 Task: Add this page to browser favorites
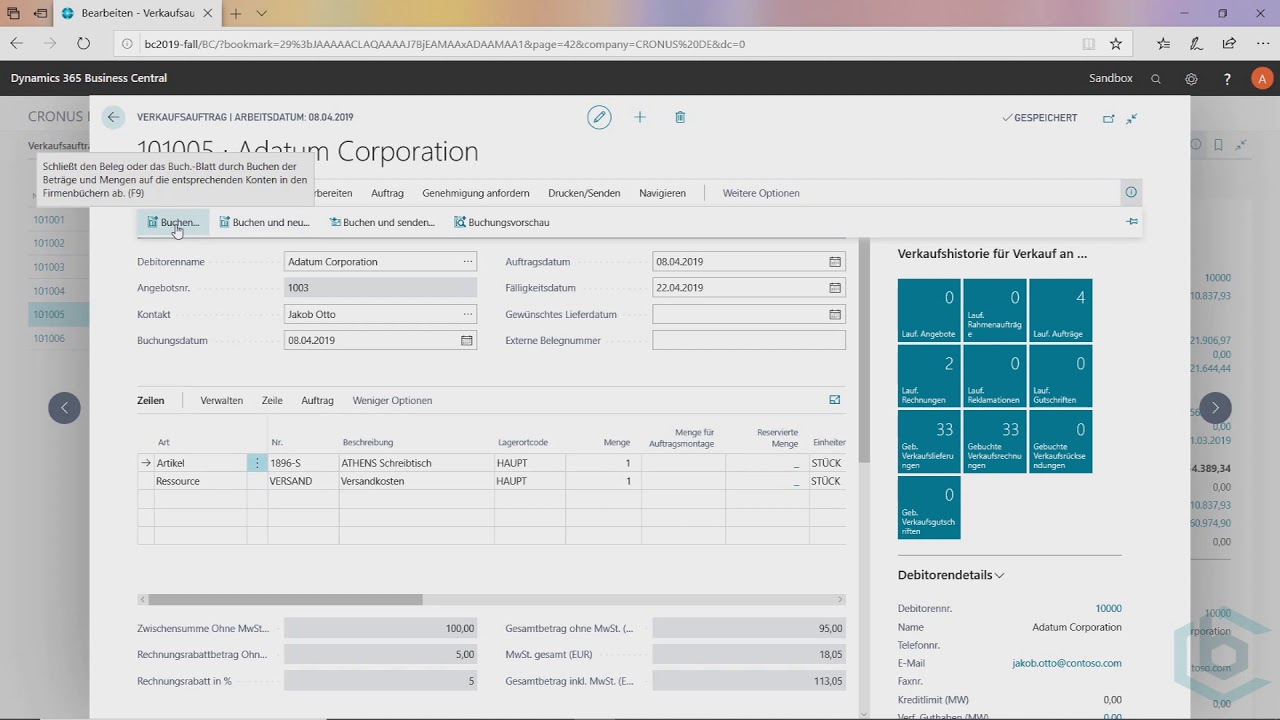tap(1116, 44)
